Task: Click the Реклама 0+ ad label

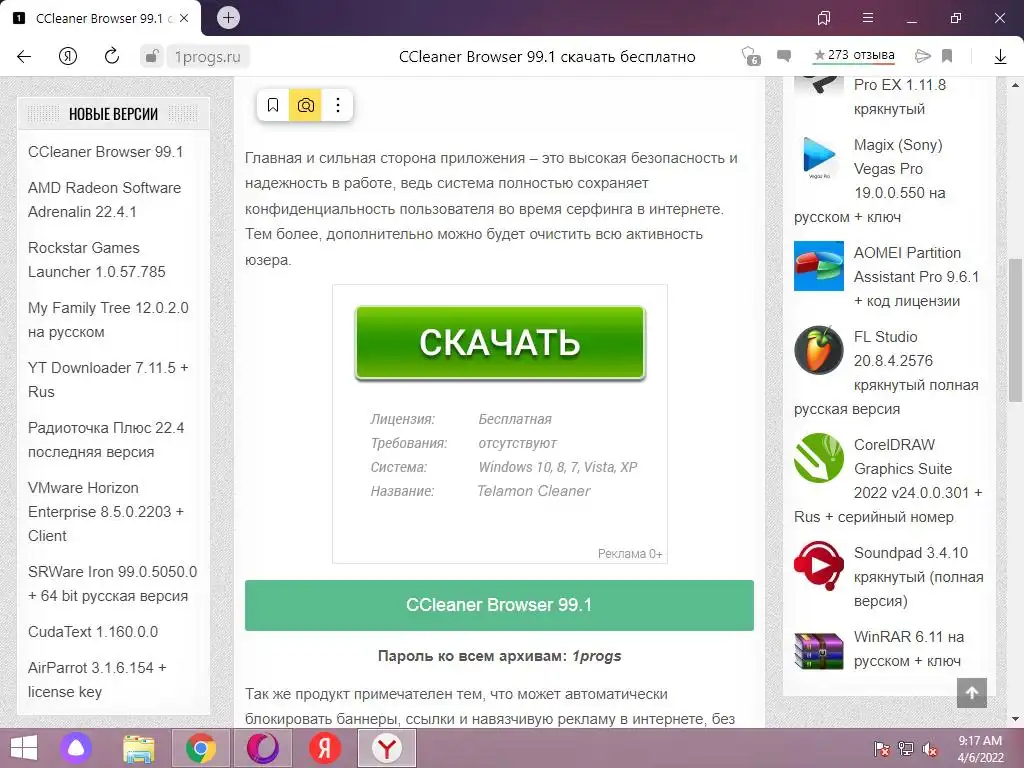Action: coord(630,554)
